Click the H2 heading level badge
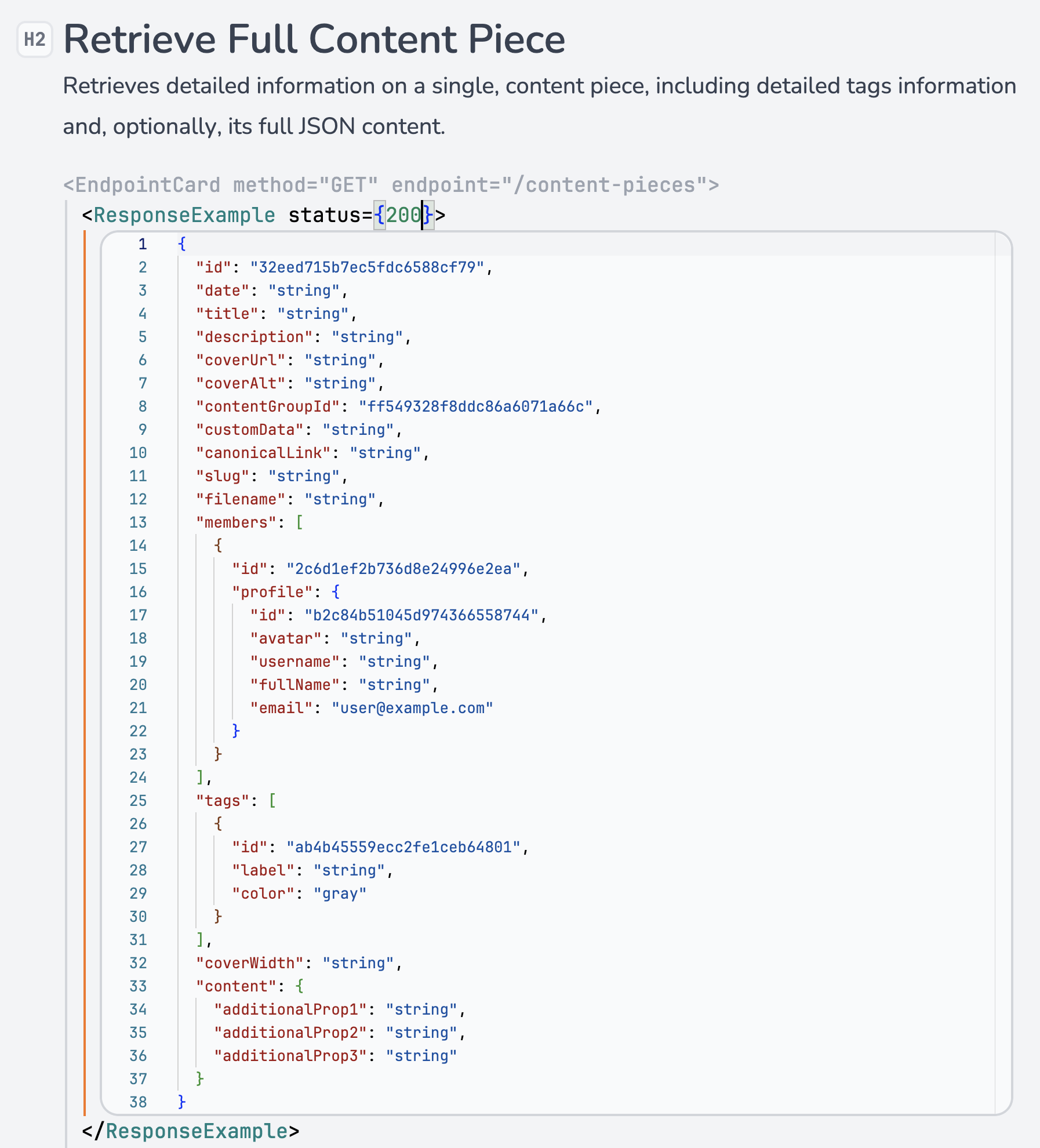Screen dimensions: 1040x1148 35,39
